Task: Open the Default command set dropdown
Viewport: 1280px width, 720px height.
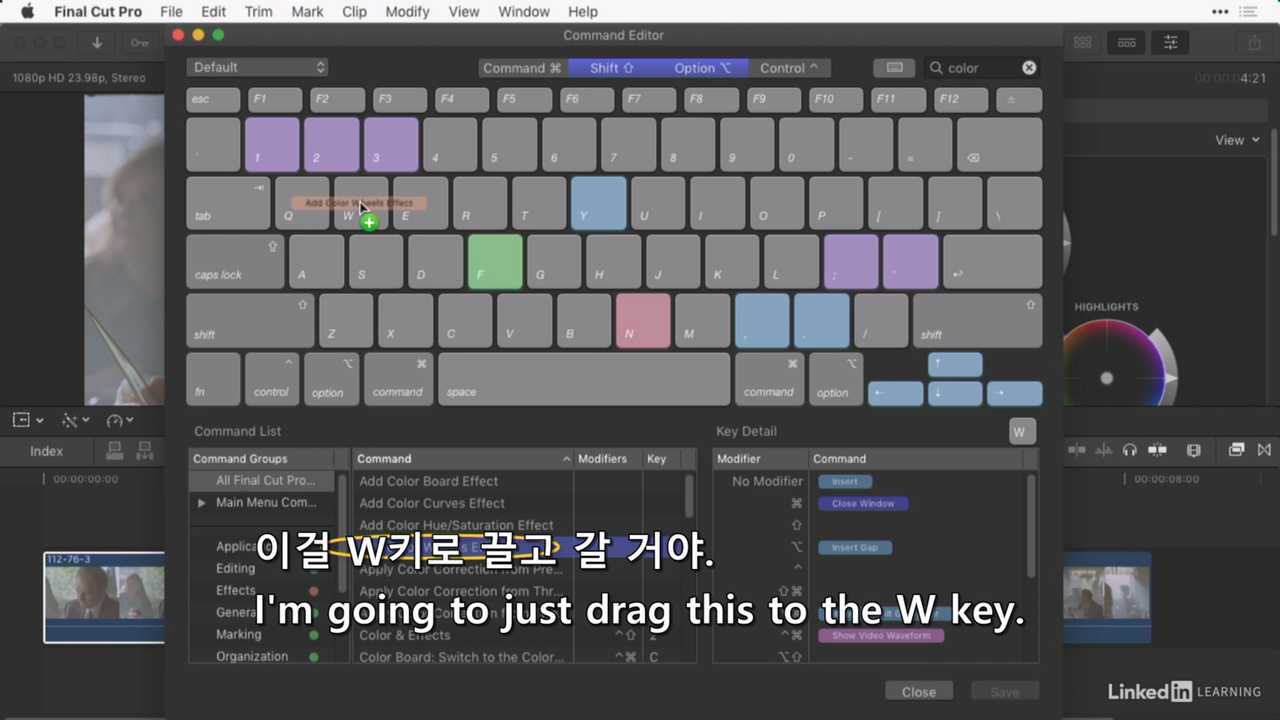Action: tap(257, 67)
